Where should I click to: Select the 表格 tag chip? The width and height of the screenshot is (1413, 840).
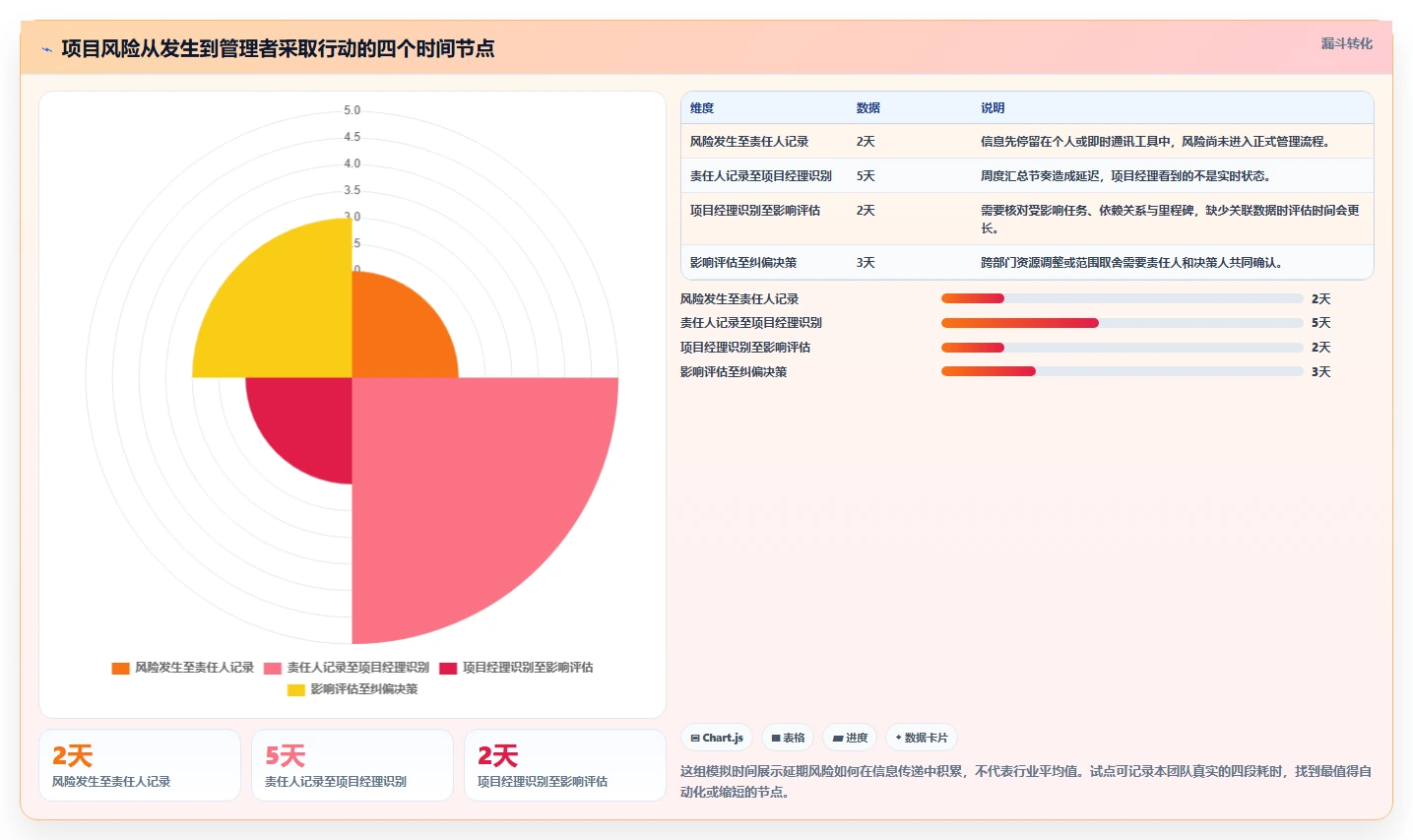[788, 738]
